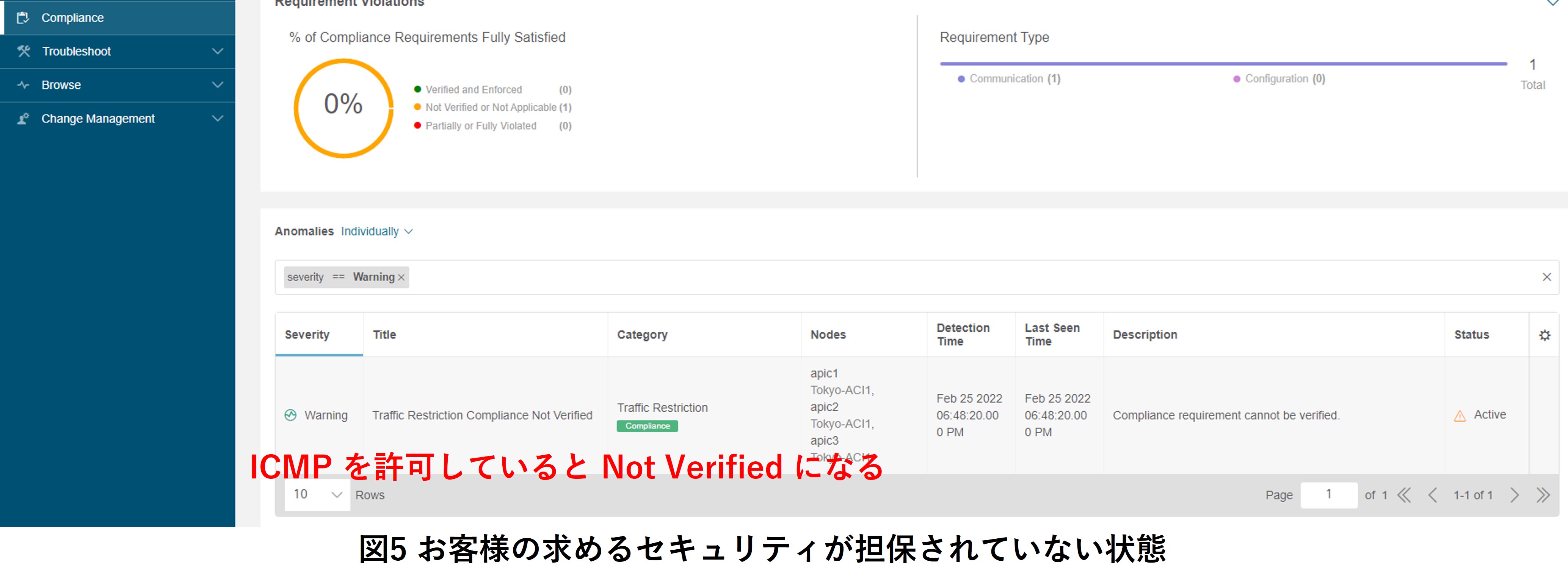
Task: Click the apic2 node entry
Action: (824, 407)
